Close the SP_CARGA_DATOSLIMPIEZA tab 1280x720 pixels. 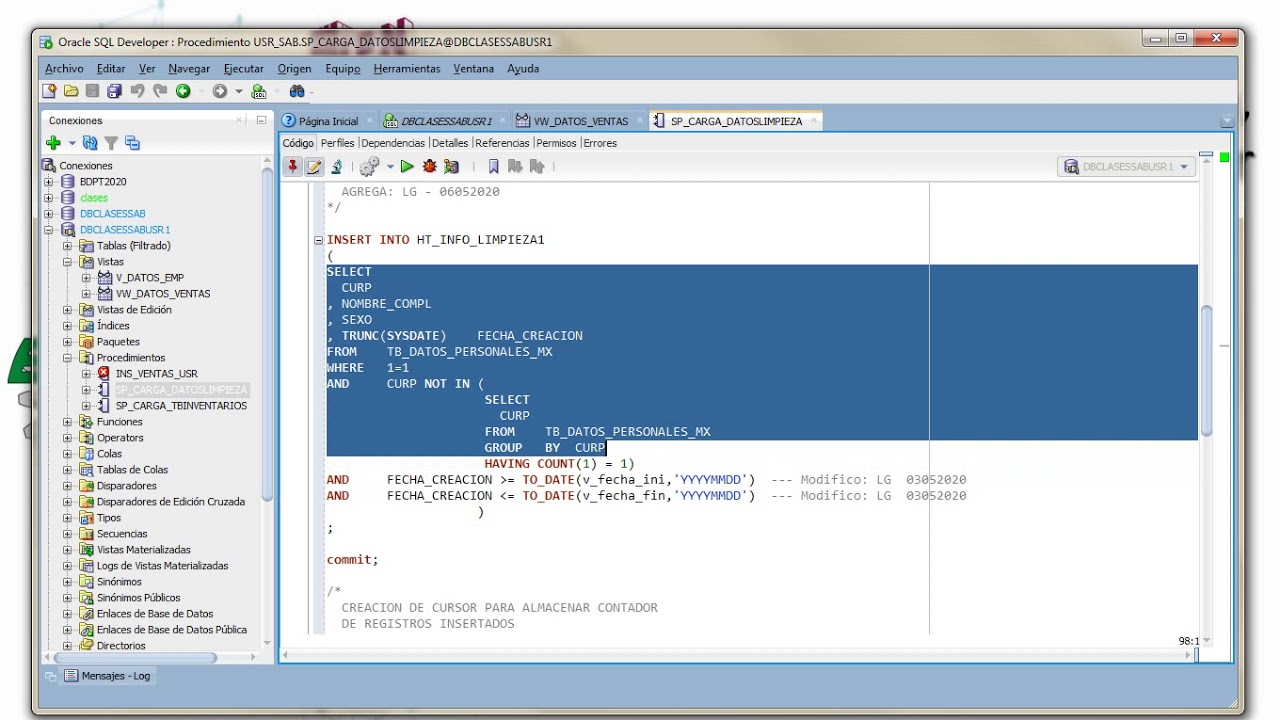tap(814, 121)
